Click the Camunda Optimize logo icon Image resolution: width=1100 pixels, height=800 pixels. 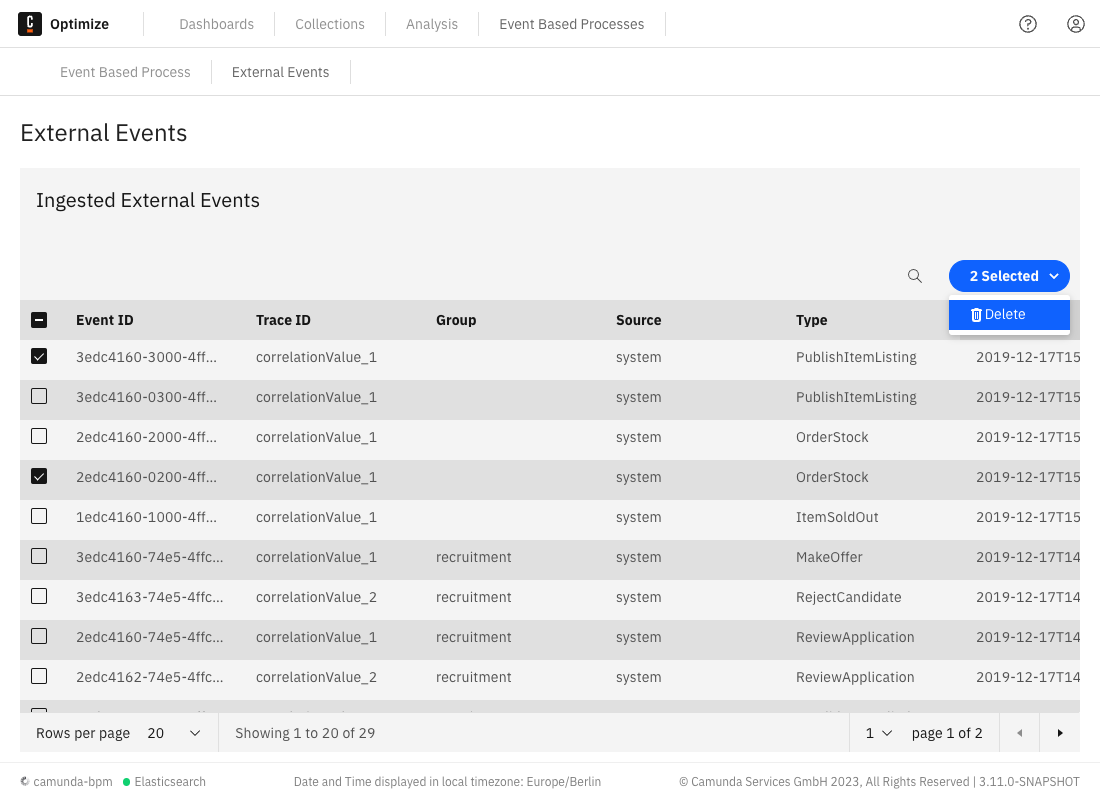click(29, 24)
